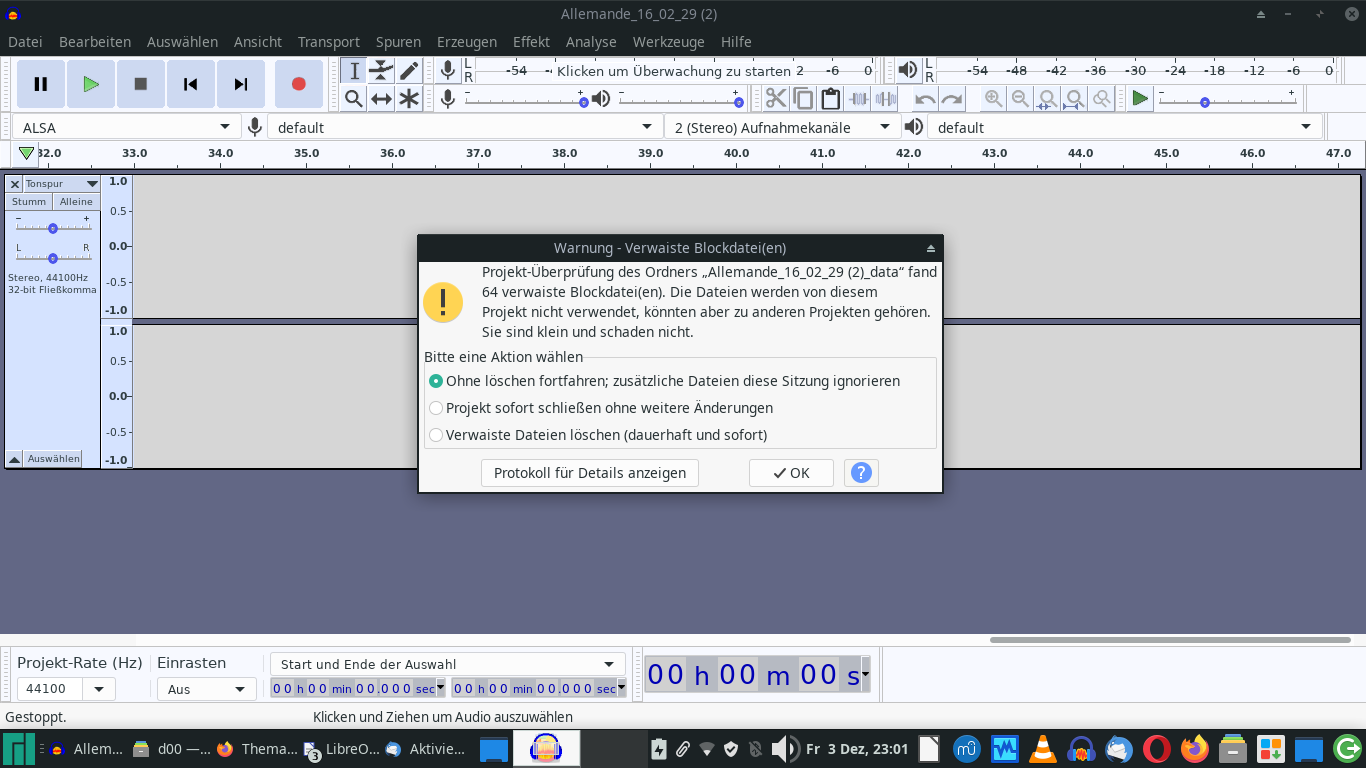The image size is (1366, 768).
Task: Click the Pause transport button
Action: coord(41,84)
